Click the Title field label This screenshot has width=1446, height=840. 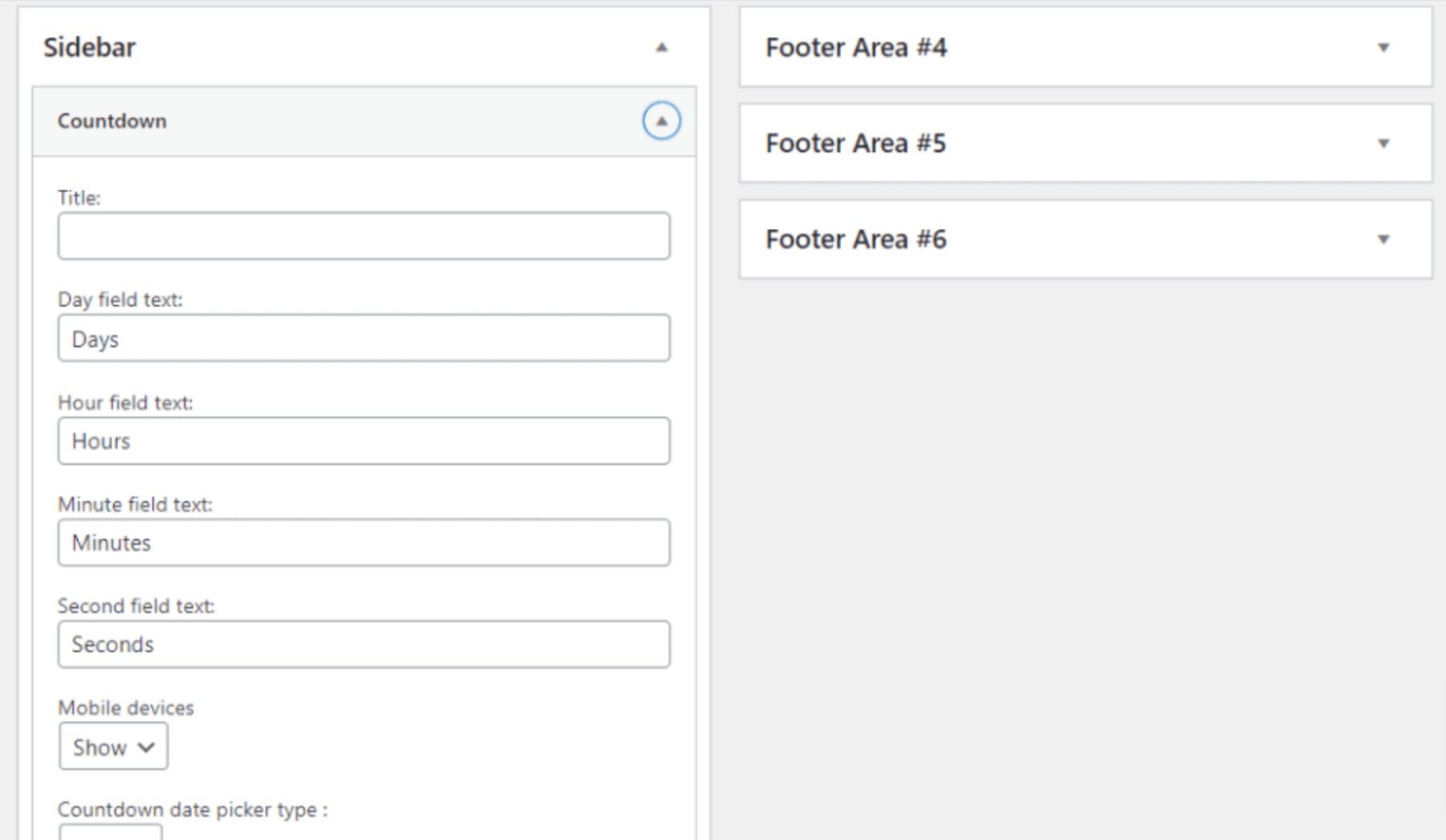(79, 198)
